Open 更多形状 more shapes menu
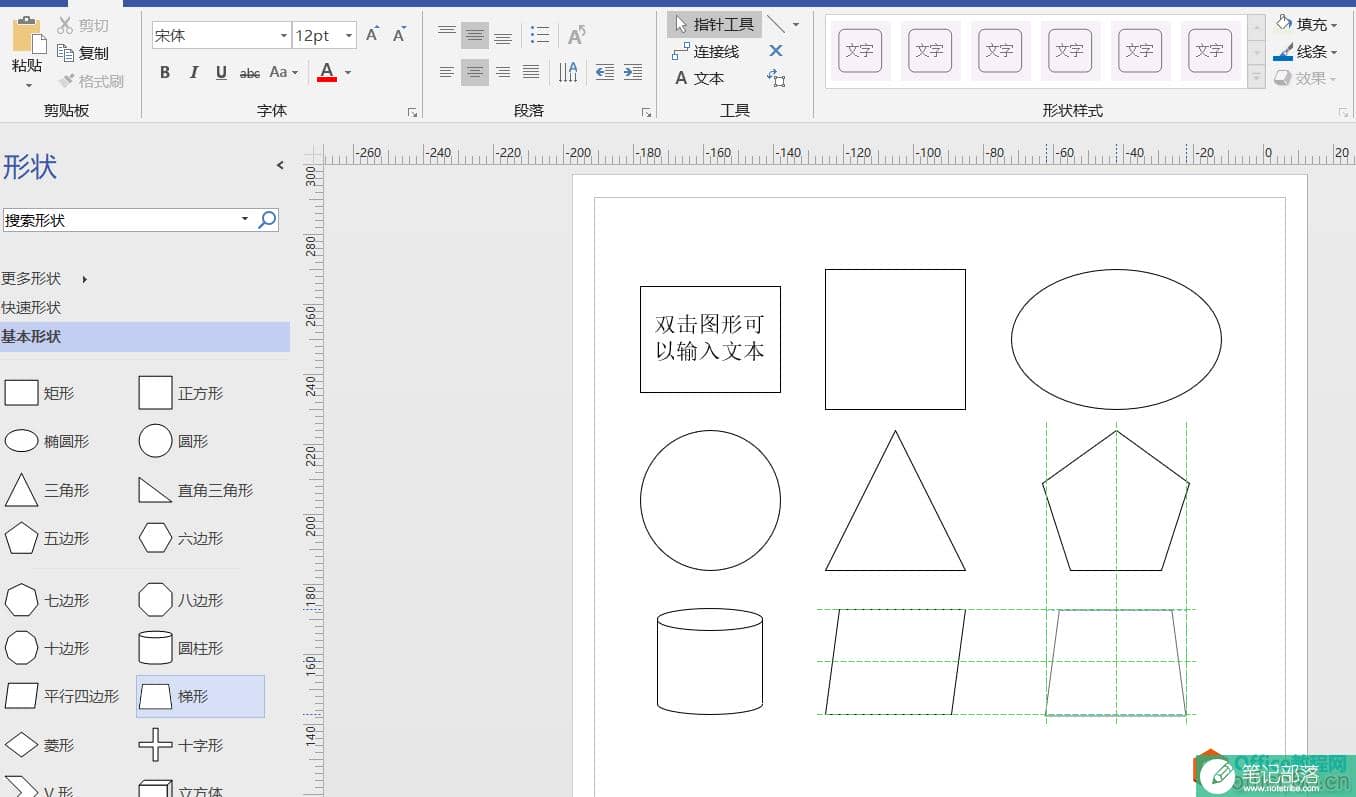 click(x=45, y=279)
